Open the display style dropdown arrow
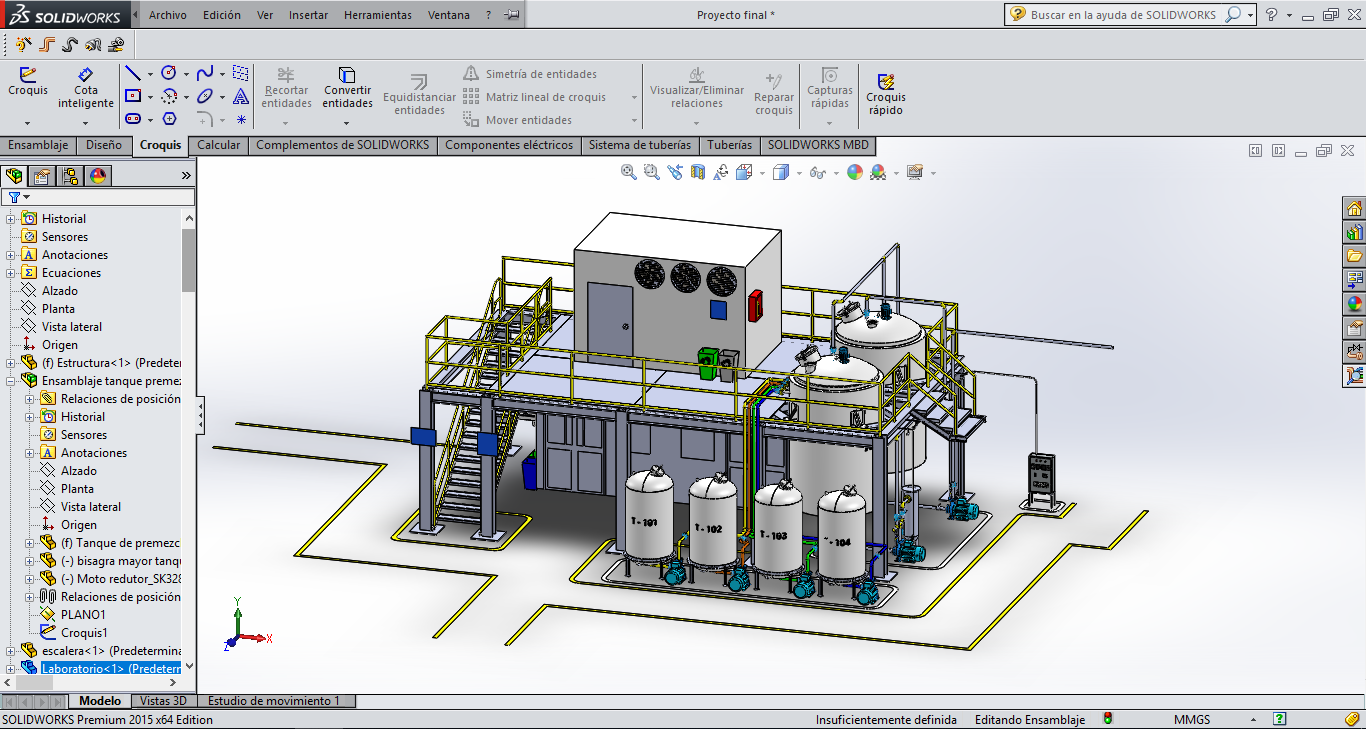This screenshot has width=1366, height=729. point(799,173)
